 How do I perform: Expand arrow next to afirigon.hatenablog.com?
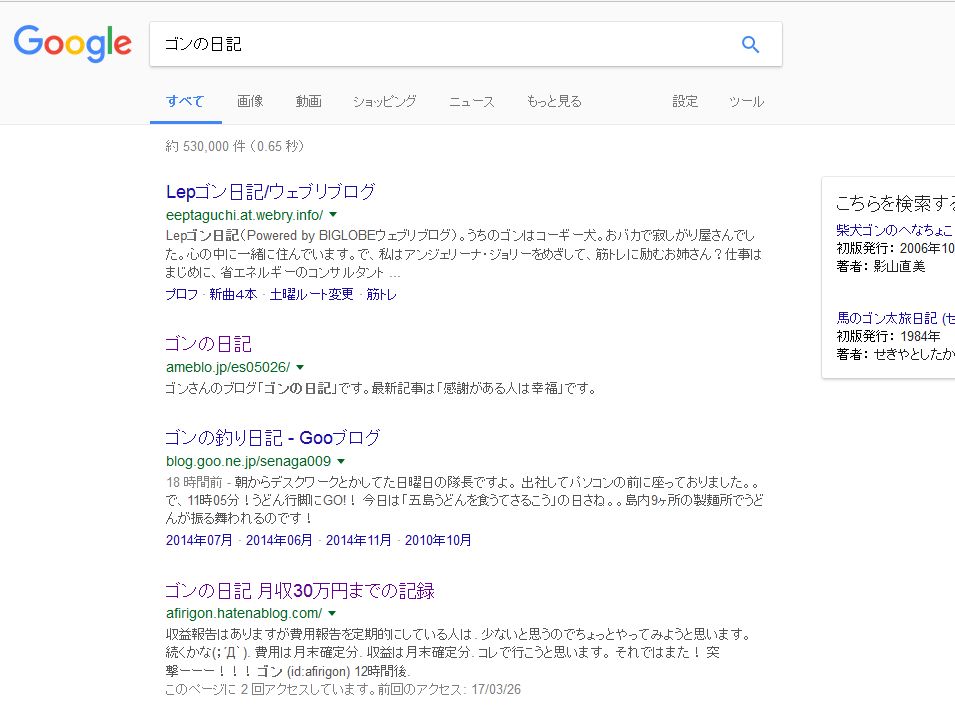coord(332,613)
